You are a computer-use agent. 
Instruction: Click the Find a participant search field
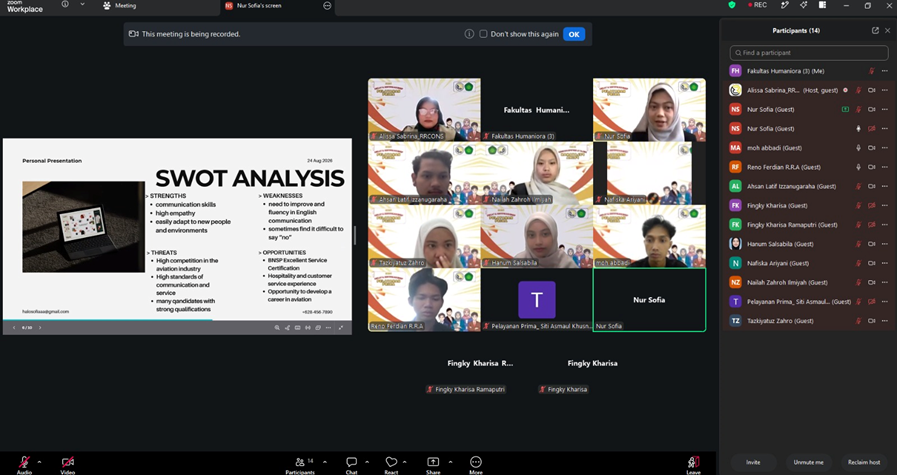808,53
